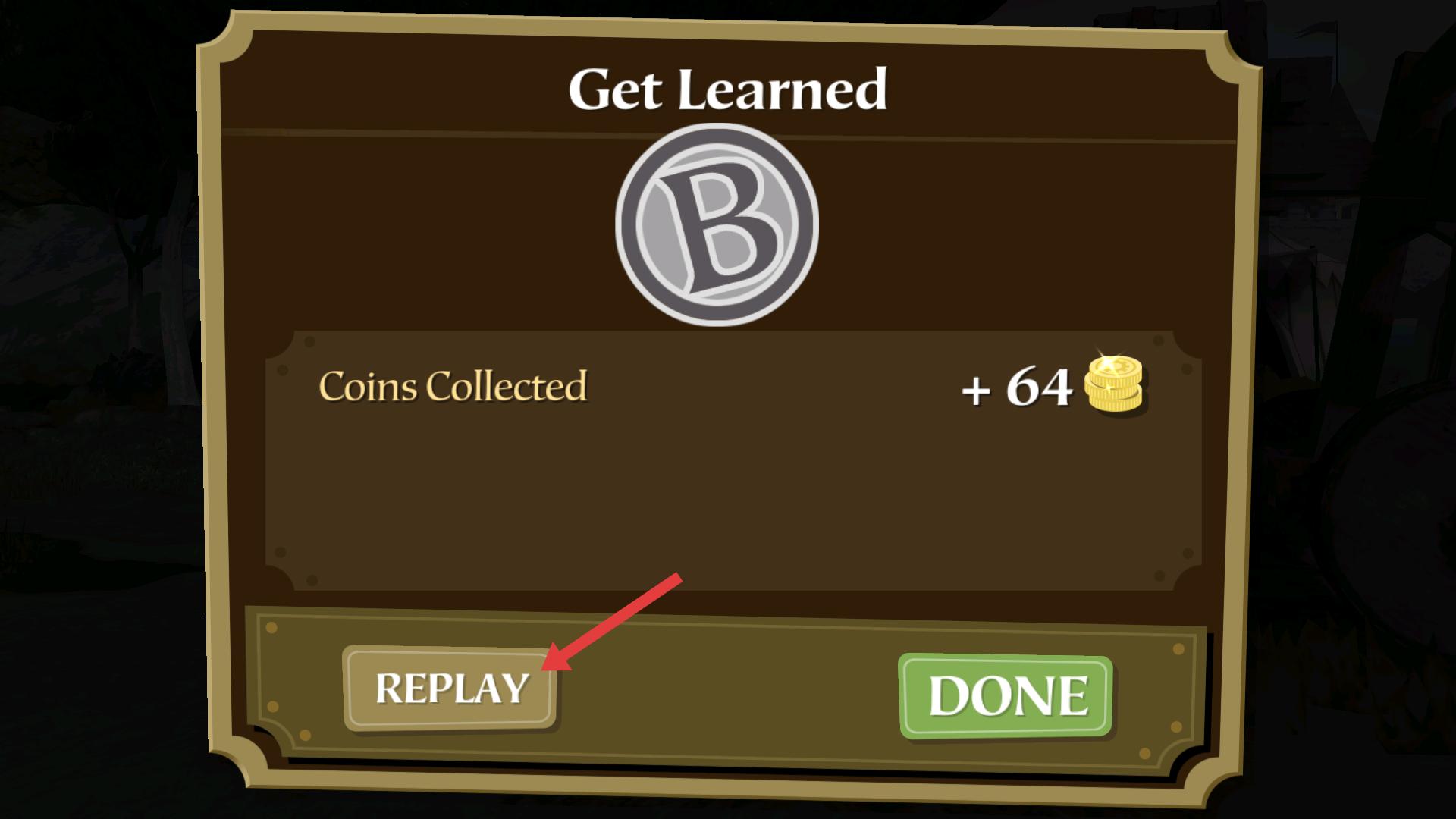Confirm results with the green DONE button
Screen dimensions: 1456x819
[1006, 695]
